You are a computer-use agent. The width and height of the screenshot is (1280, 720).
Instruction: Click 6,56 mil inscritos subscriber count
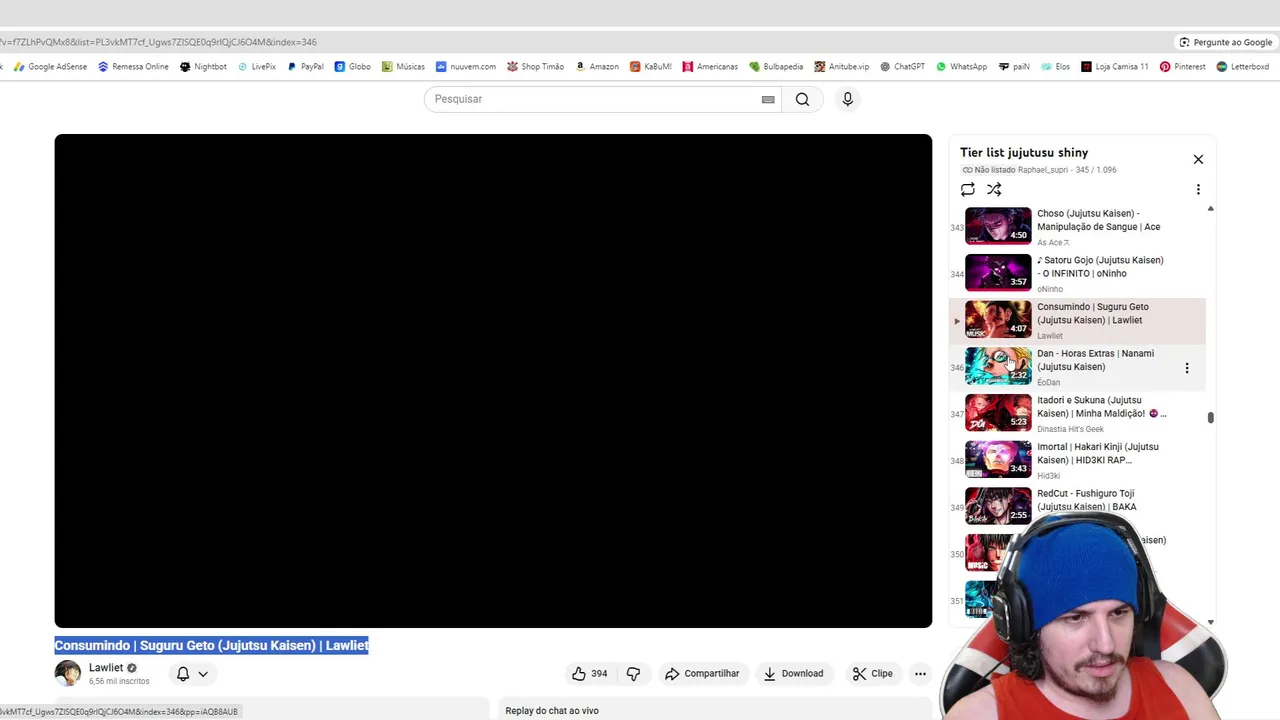click(119, 681)
